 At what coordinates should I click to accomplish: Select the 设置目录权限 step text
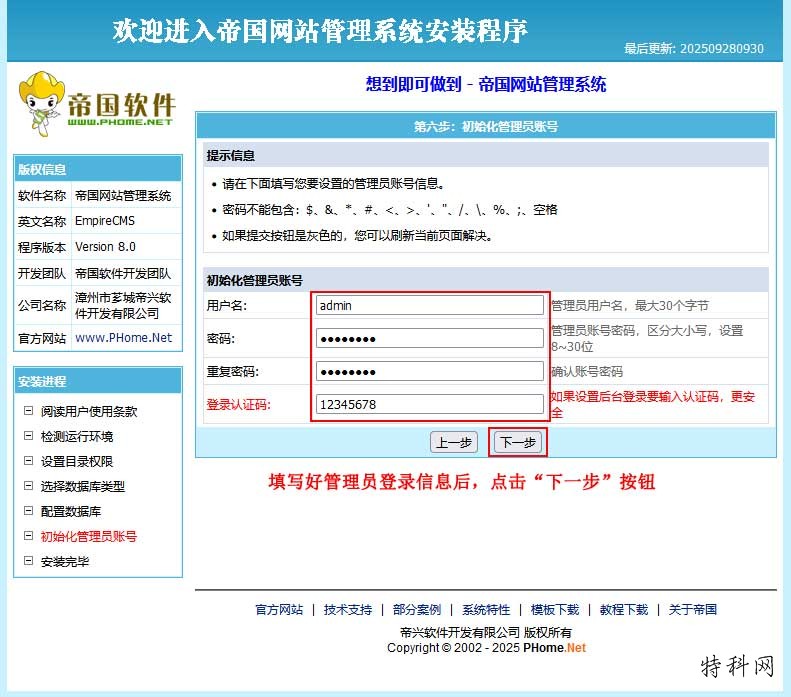point(77,461)
